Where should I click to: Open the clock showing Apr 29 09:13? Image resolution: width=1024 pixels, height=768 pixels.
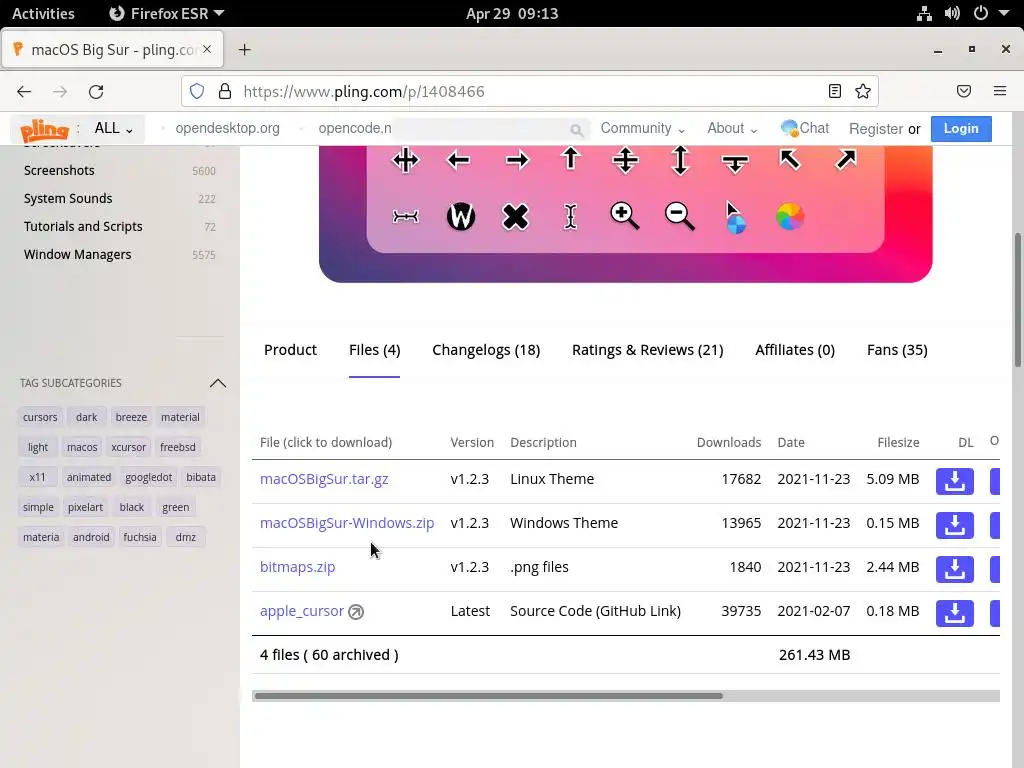point(512,13)
